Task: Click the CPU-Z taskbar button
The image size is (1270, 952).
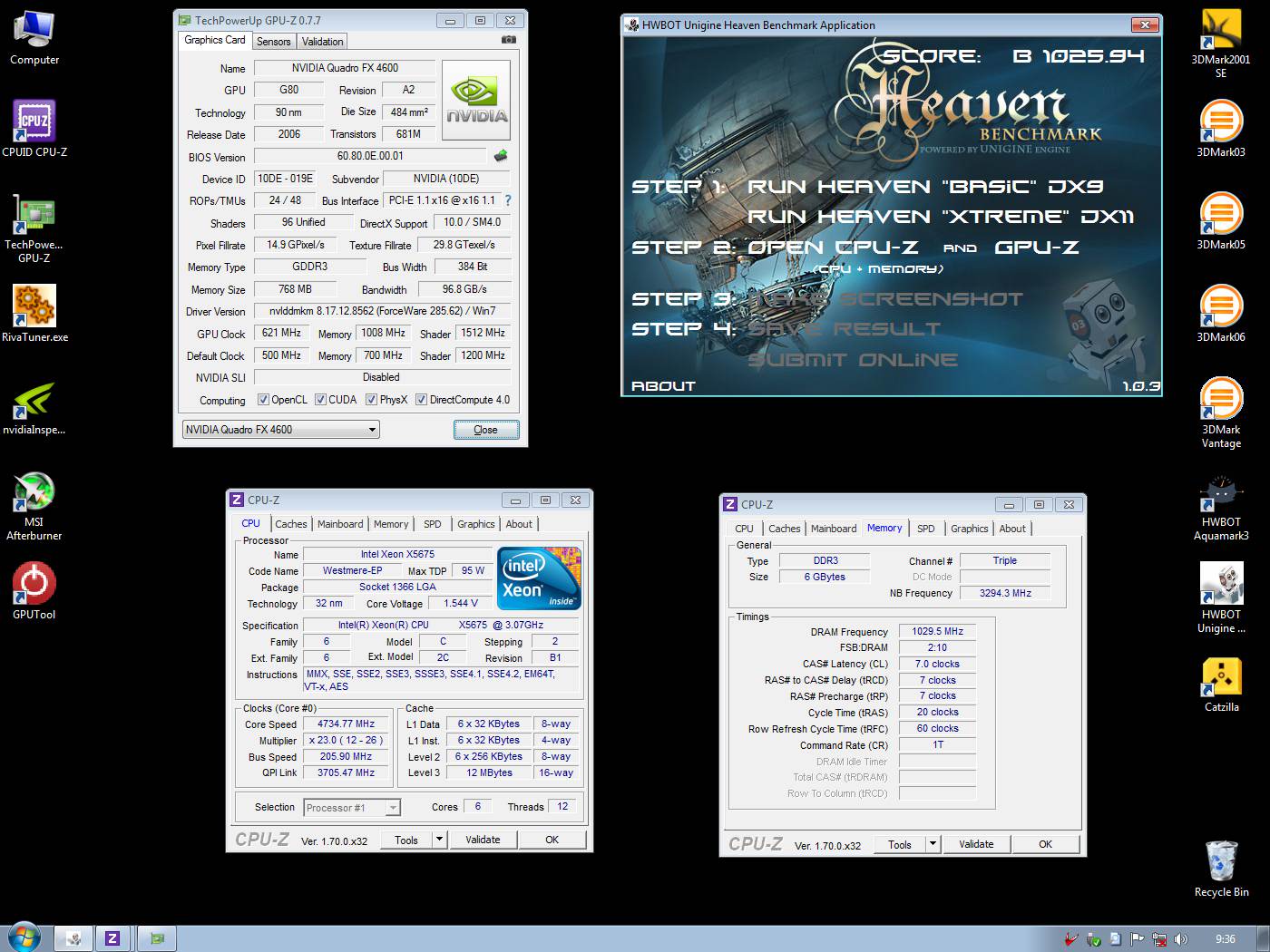Action: 112,938
